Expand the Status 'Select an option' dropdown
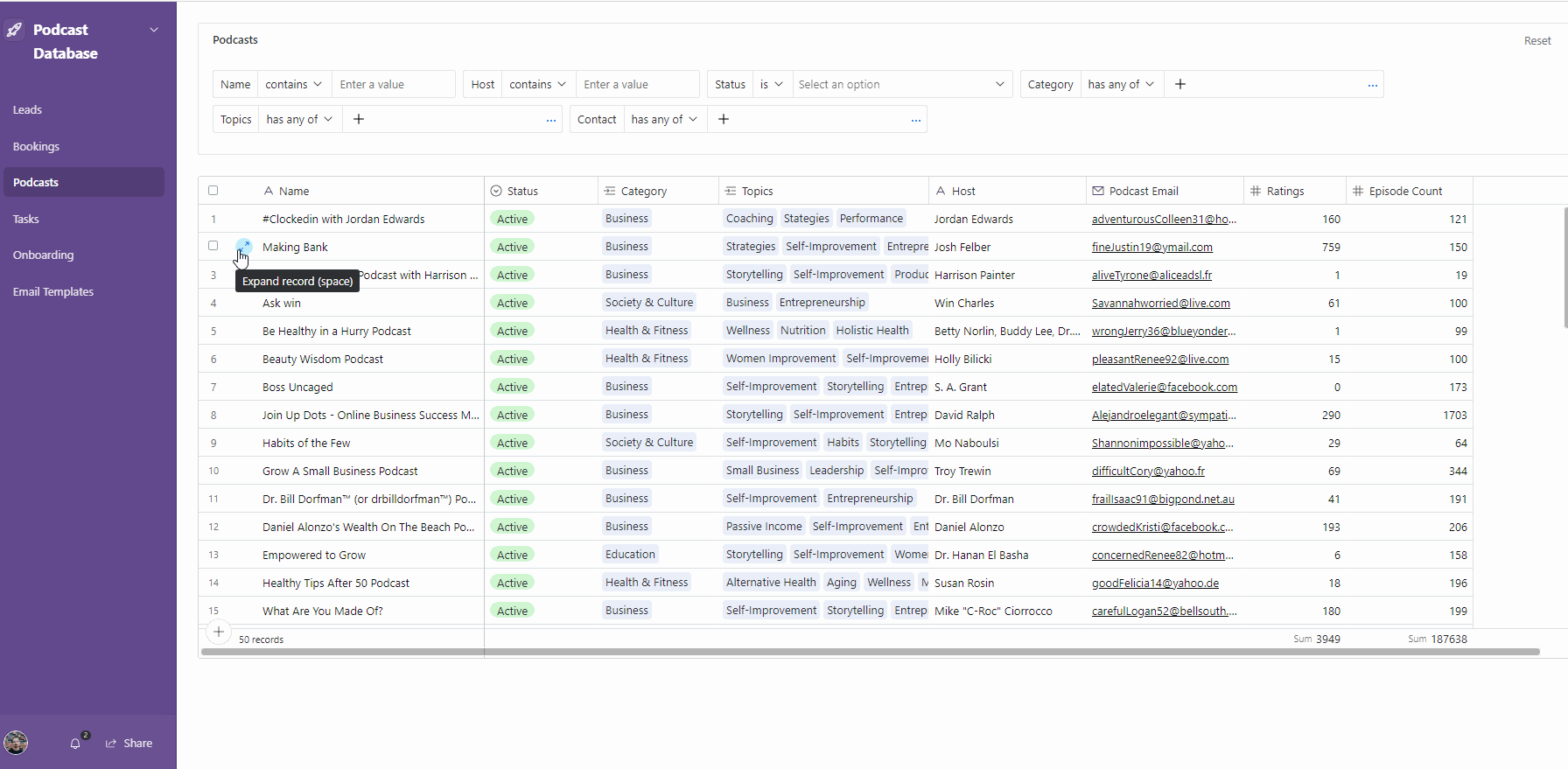The image size is (1568, 769). 901,84
